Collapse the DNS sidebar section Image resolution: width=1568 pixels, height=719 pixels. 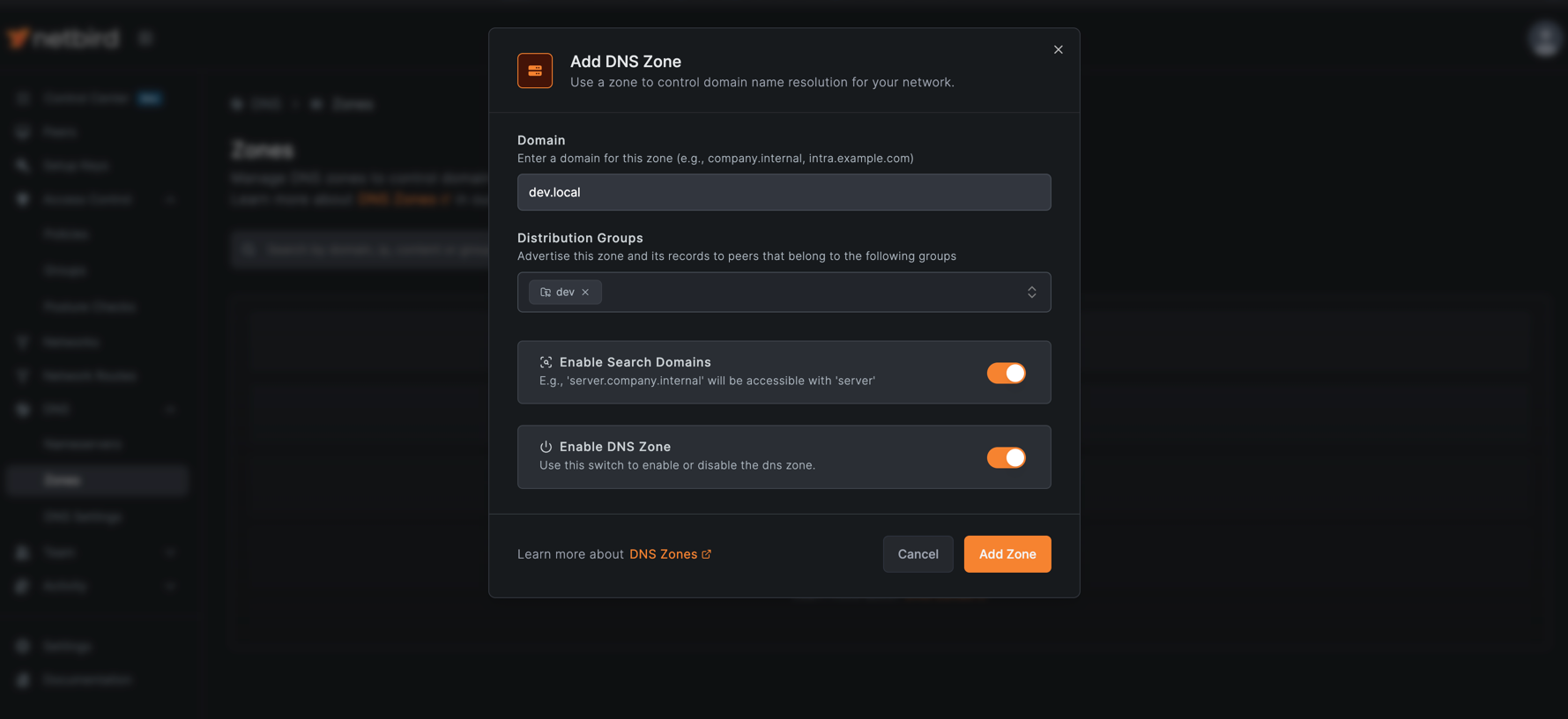(x=170, y=409)
